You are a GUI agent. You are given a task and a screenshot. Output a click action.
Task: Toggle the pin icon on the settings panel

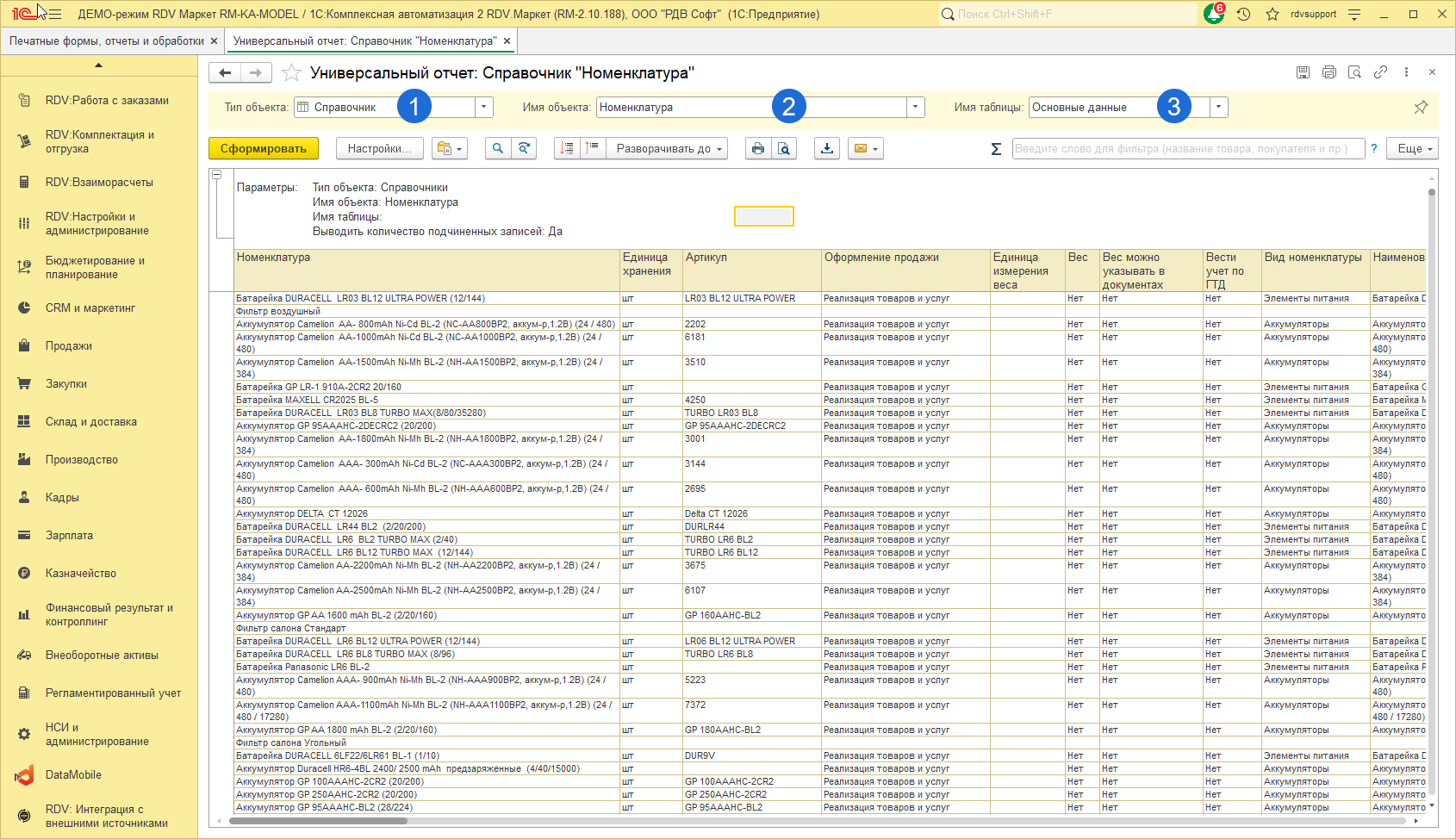1421,107
